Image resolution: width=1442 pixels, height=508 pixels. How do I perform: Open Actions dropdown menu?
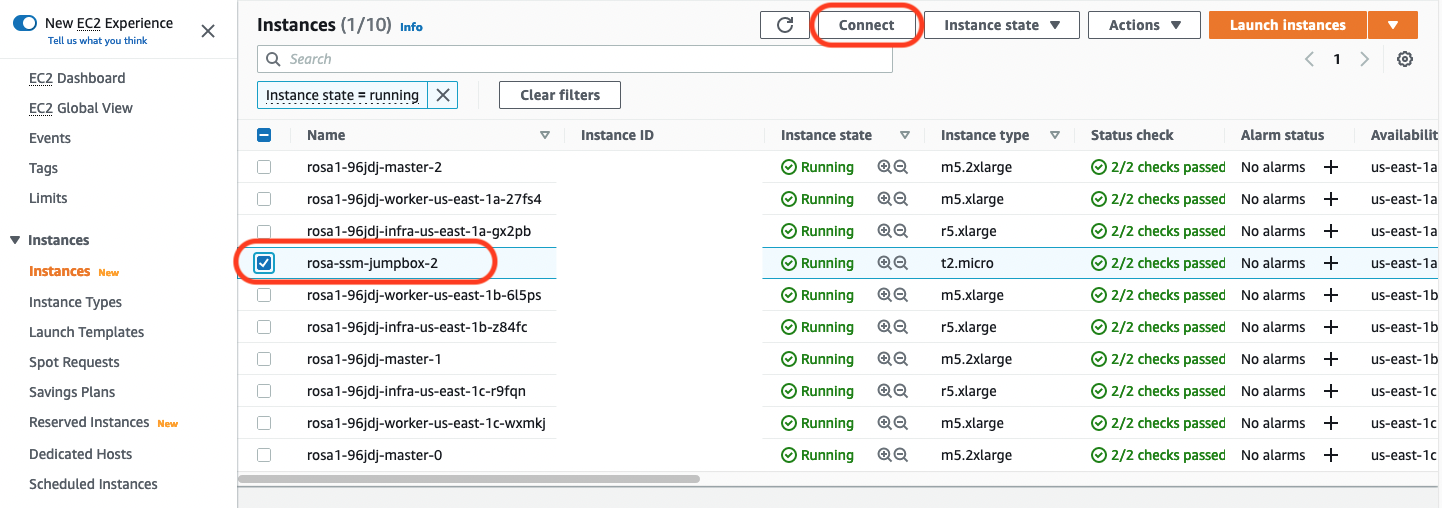tap(1144, 25)
